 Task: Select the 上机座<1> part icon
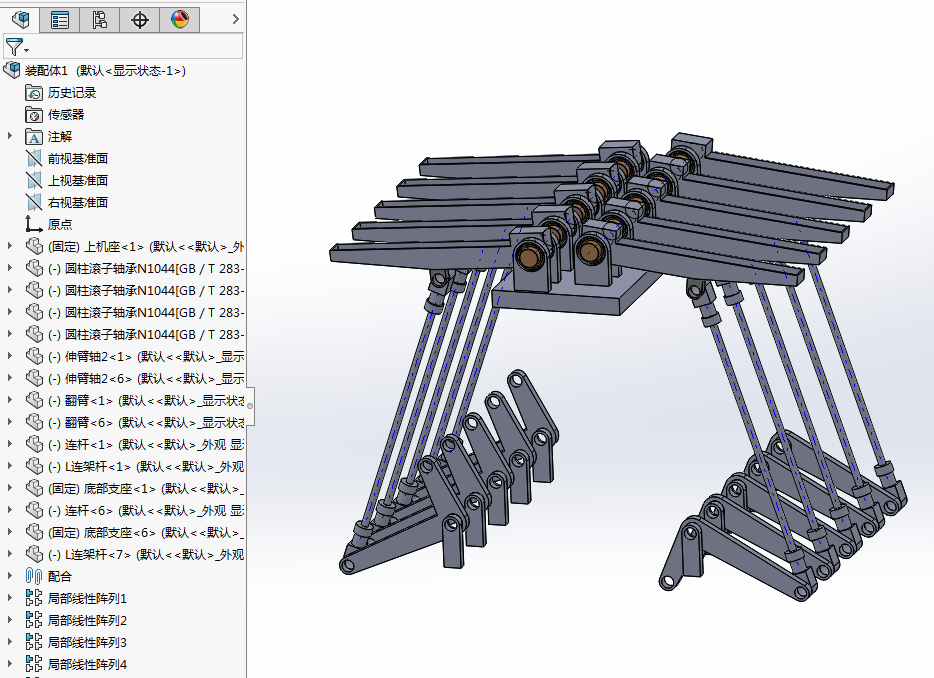click(35, 246)
